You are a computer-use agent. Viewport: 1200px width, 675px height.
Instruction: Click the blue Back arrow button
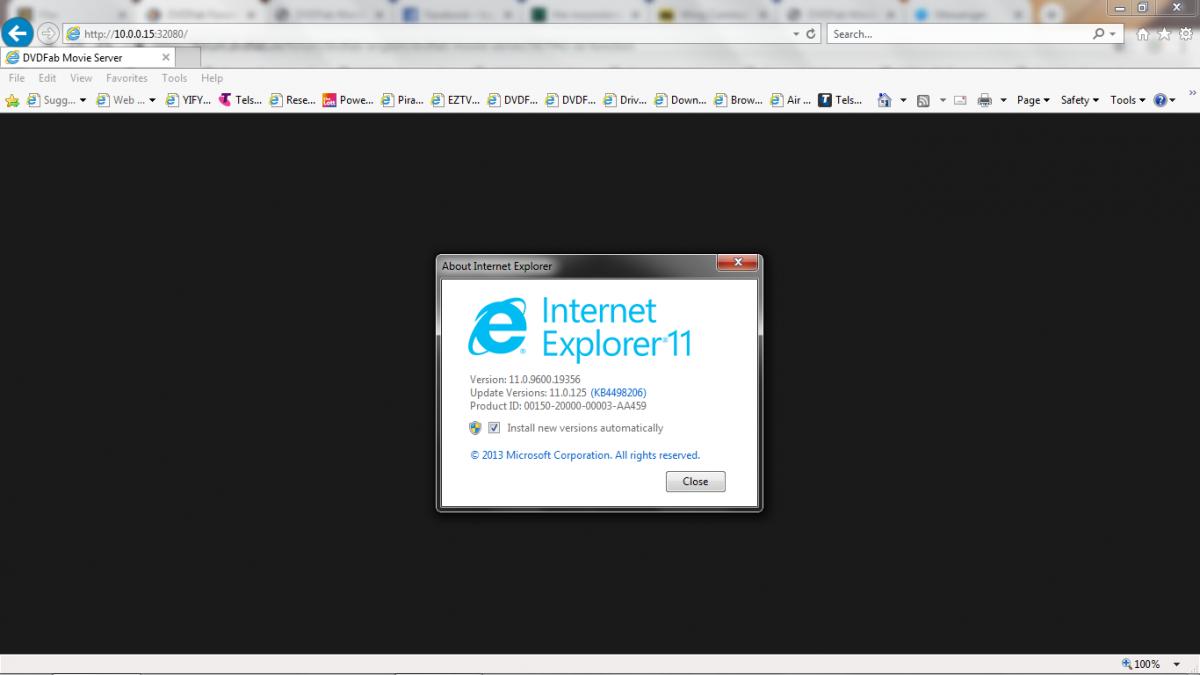(17, 33)
